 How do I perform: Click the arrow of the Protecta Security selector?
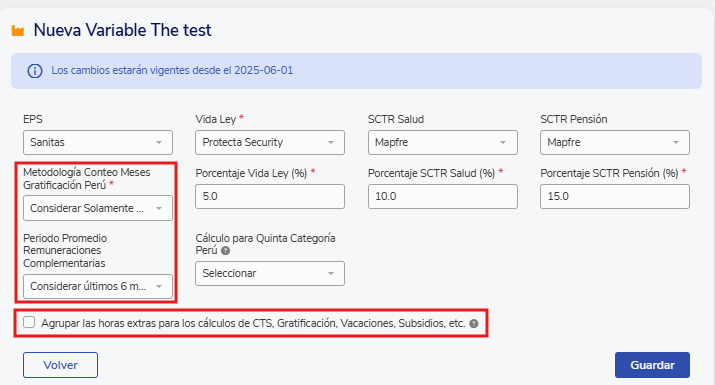331,142
